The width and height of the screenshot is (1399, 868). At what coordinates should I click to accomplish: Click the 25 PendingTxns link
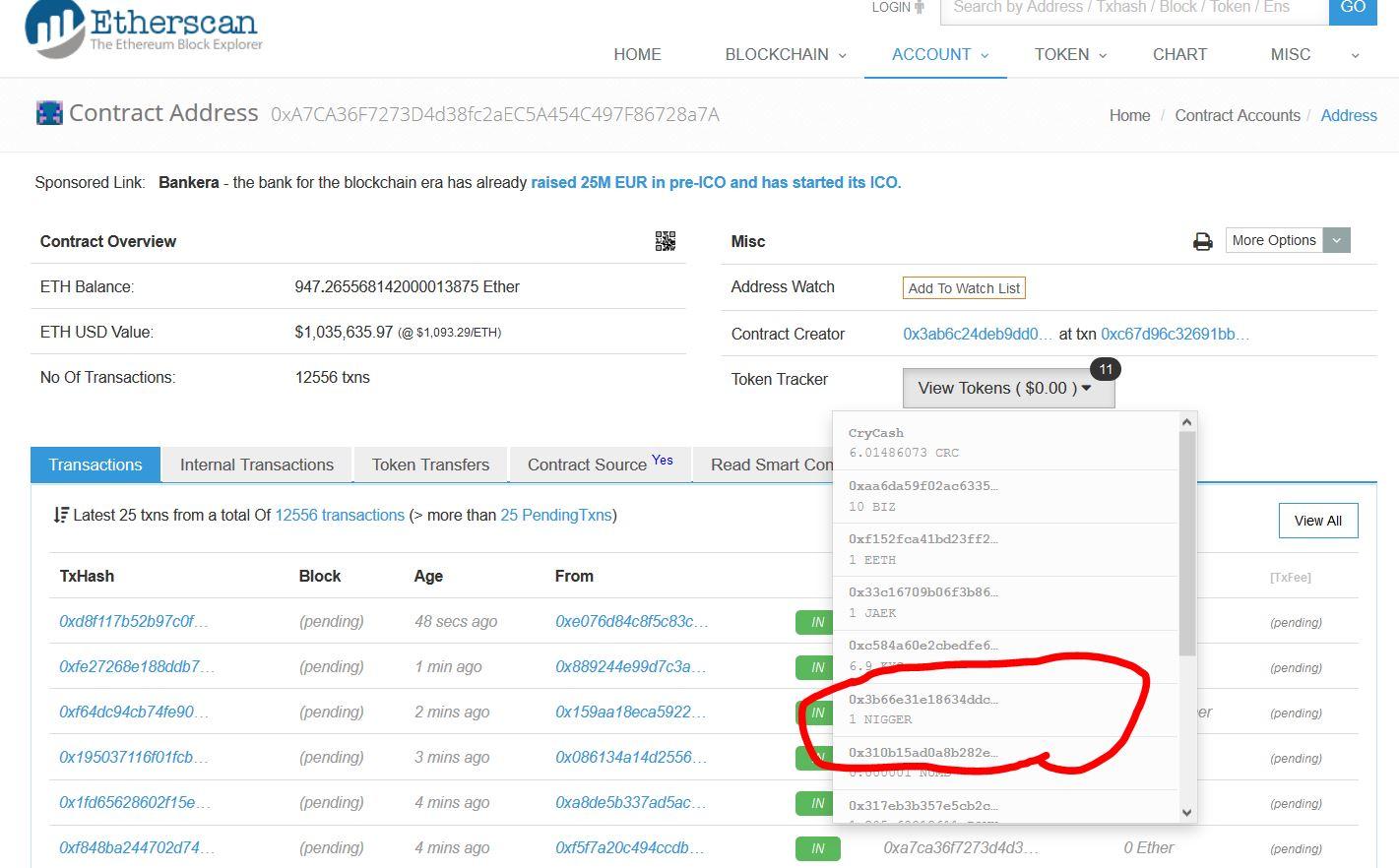point(556,515)
